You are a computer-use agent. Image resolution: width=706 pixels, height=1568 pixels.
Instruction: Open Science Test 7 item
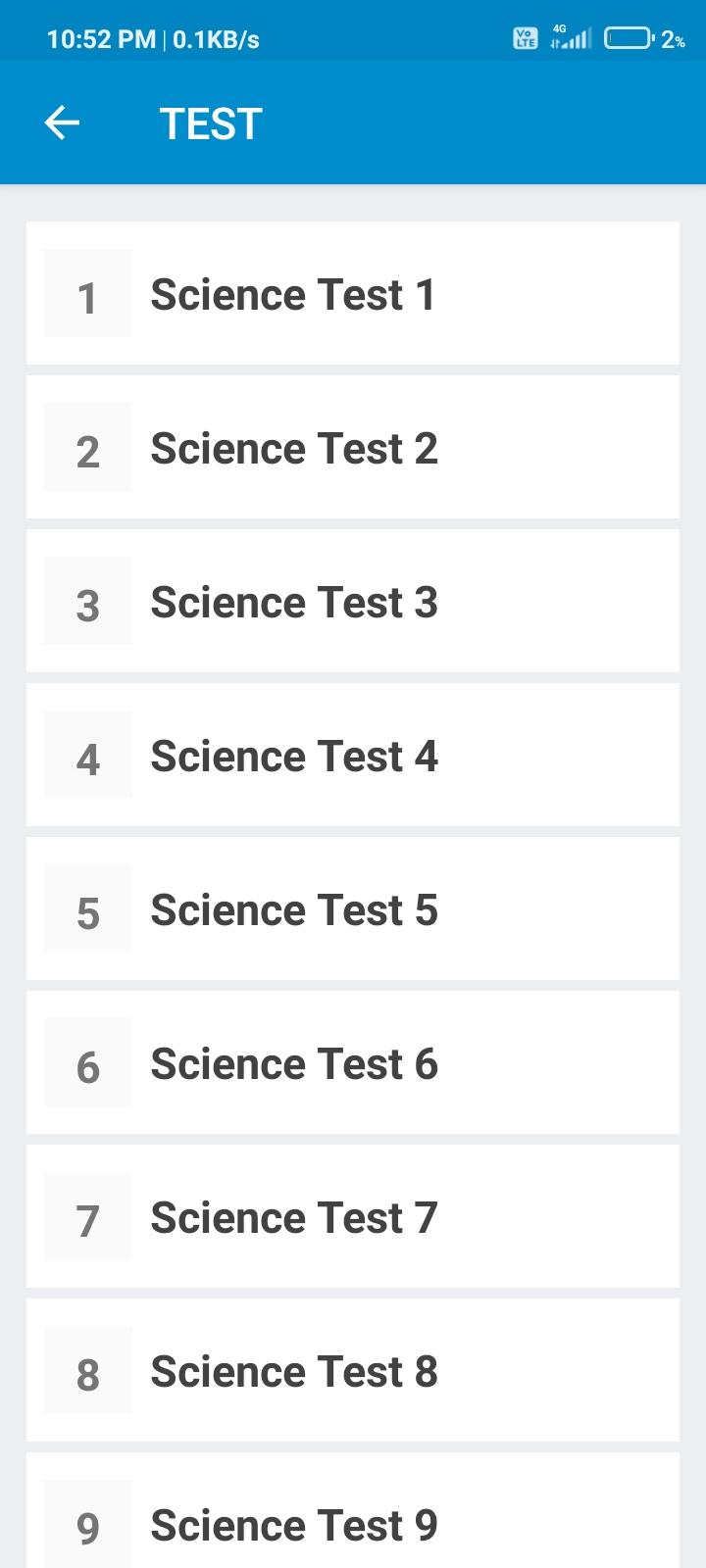click(x=353, y=1217)
